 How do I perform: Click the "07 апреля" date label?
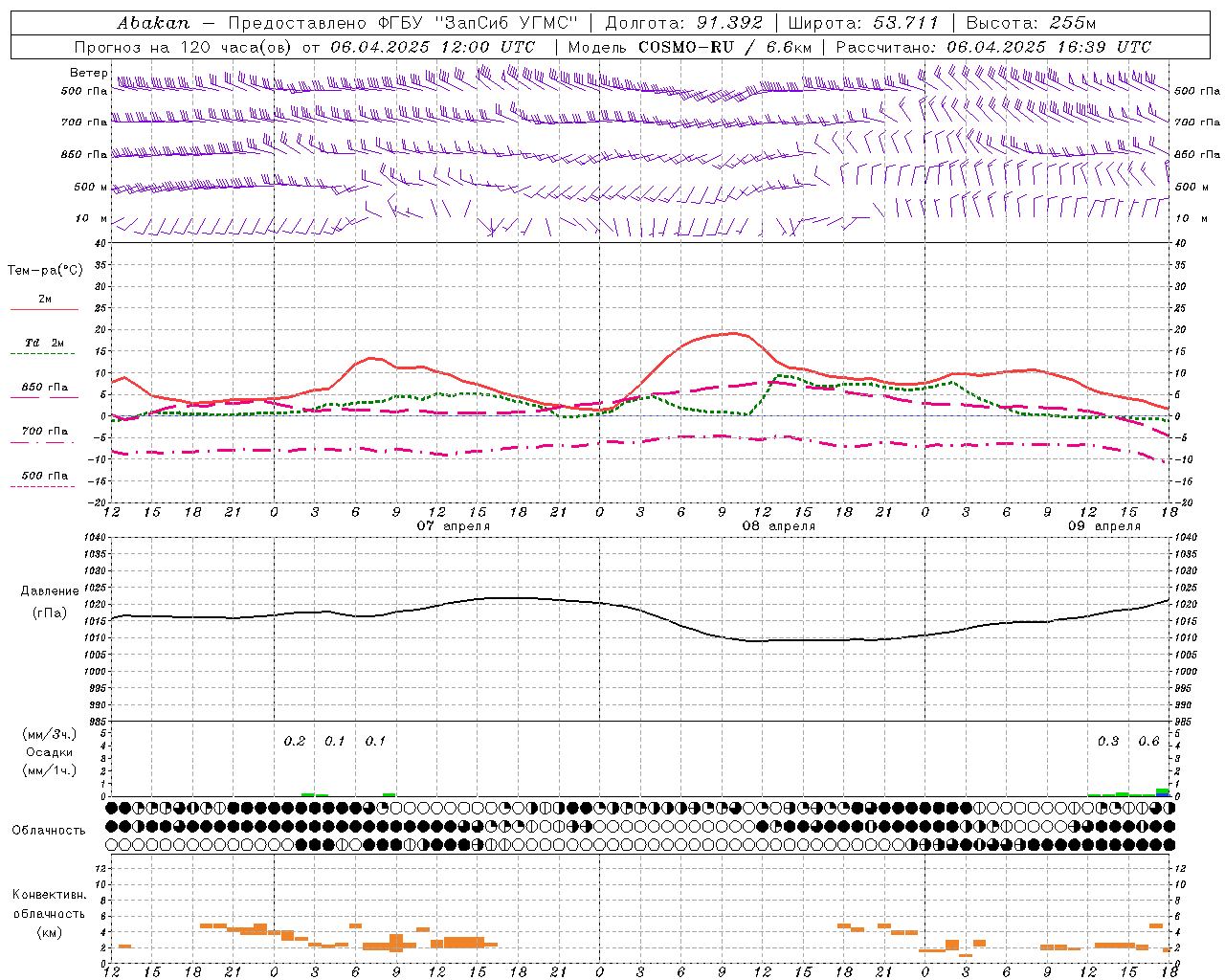coord(454,526)
